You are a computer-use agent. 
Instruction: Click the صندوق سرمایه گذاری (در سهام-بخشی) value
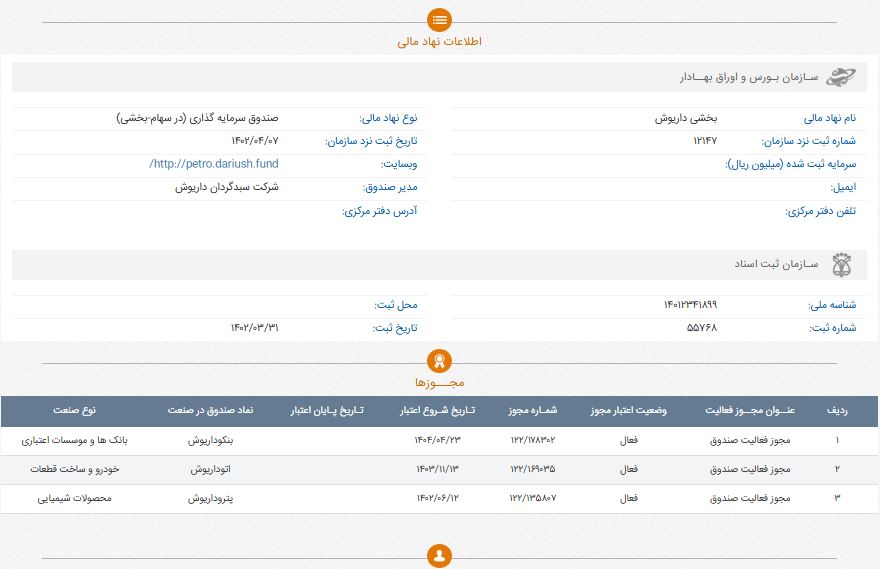pyautogui.click(x=198, y=118)
